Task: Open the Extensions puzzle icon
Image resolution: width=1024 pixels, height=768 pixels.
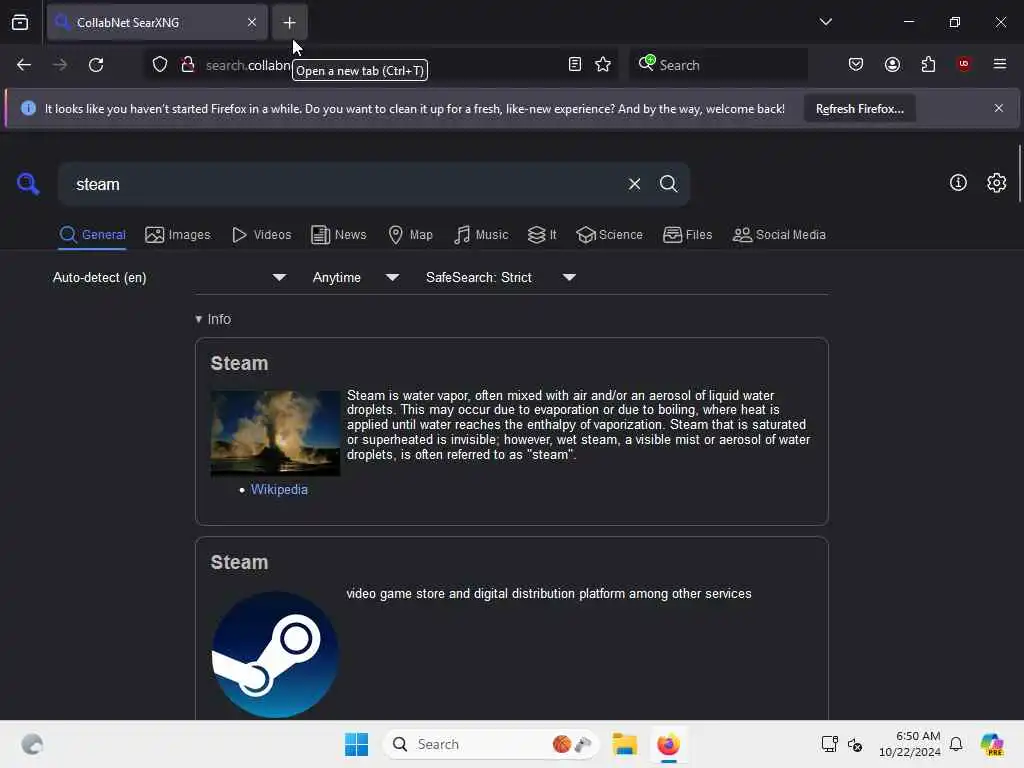Action: click(928, 64)
